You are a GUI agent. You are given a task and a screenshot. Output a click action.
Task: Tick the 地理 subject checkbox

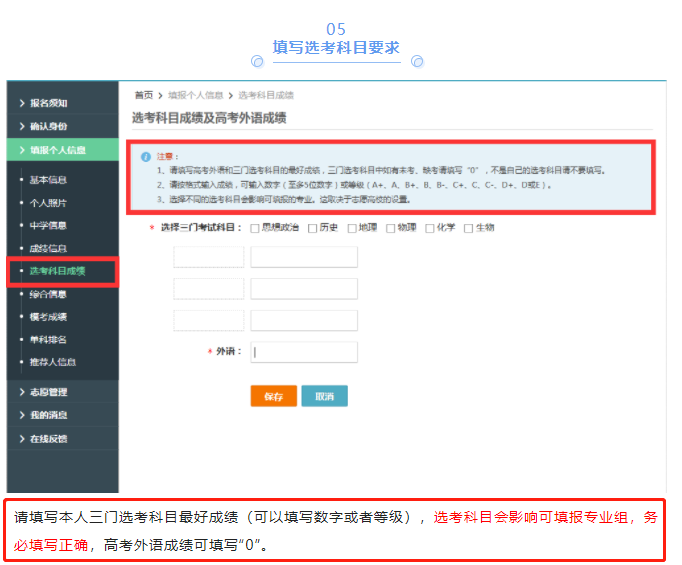coord(352,228)
